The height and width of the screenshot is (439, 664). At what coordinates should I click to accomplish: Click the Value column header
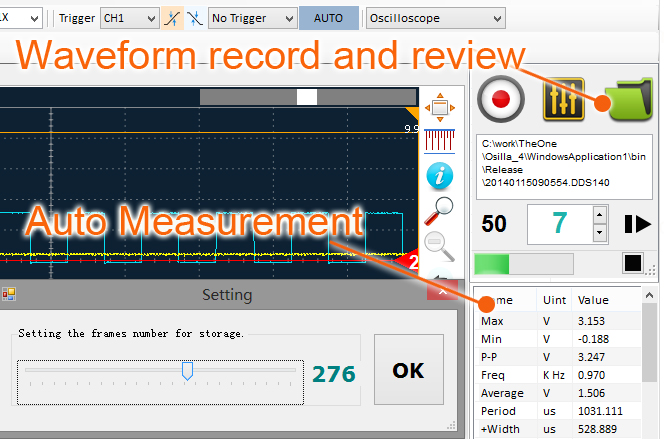tap(594, 300)
